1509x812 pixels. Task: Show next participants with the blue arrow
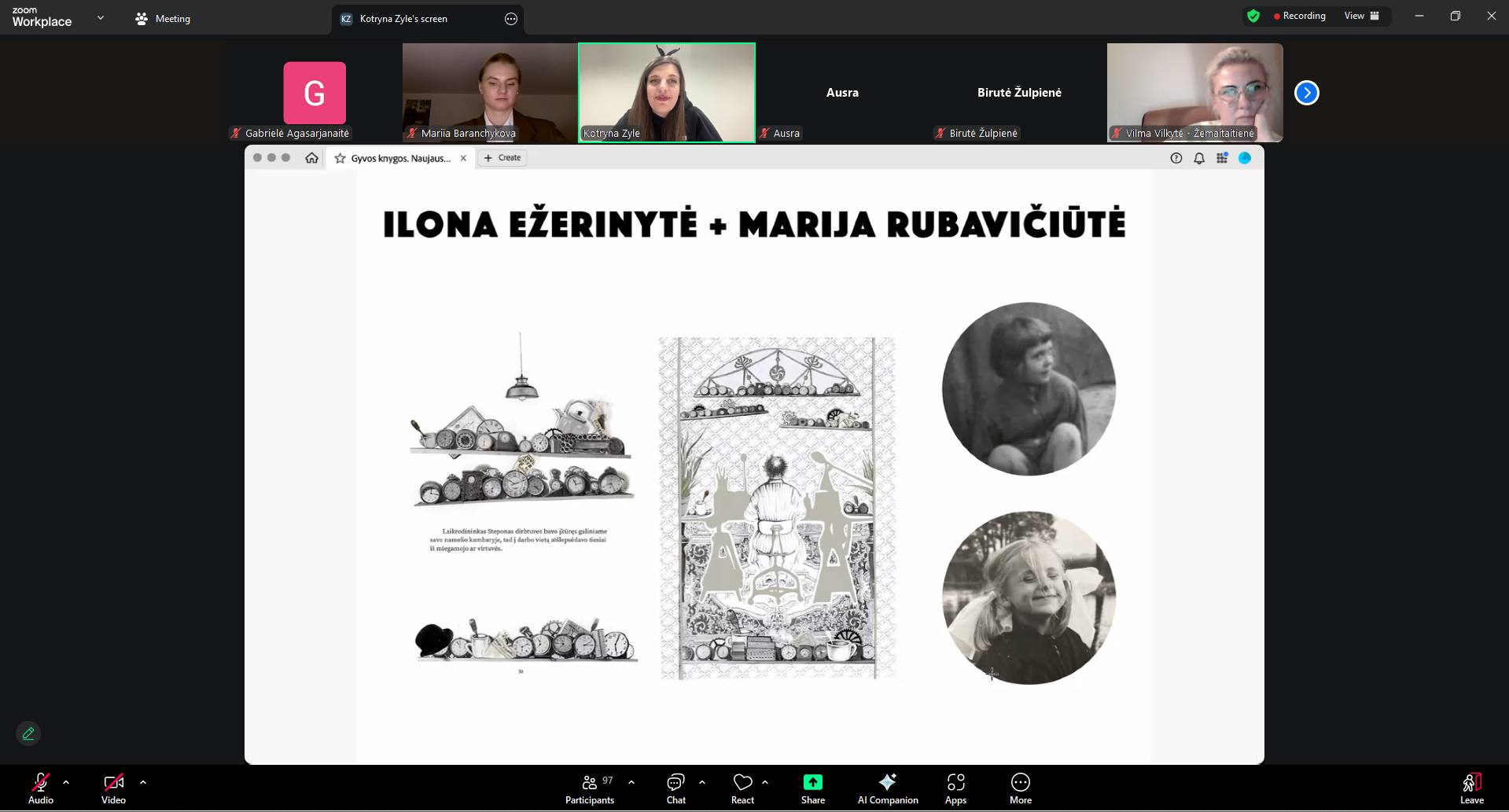tap(1306, 93)
